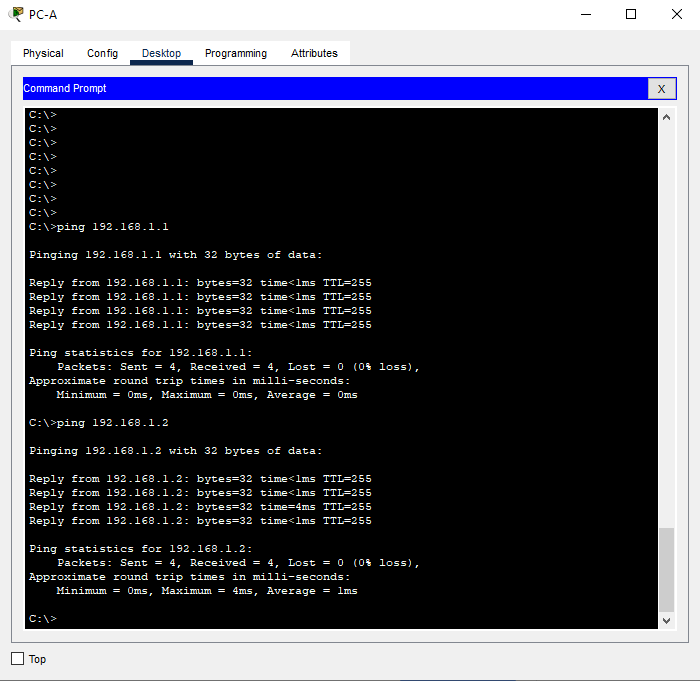Click the 'ping 192.168.1.1' command line
700x681 pixels.
tap(99, 227)
